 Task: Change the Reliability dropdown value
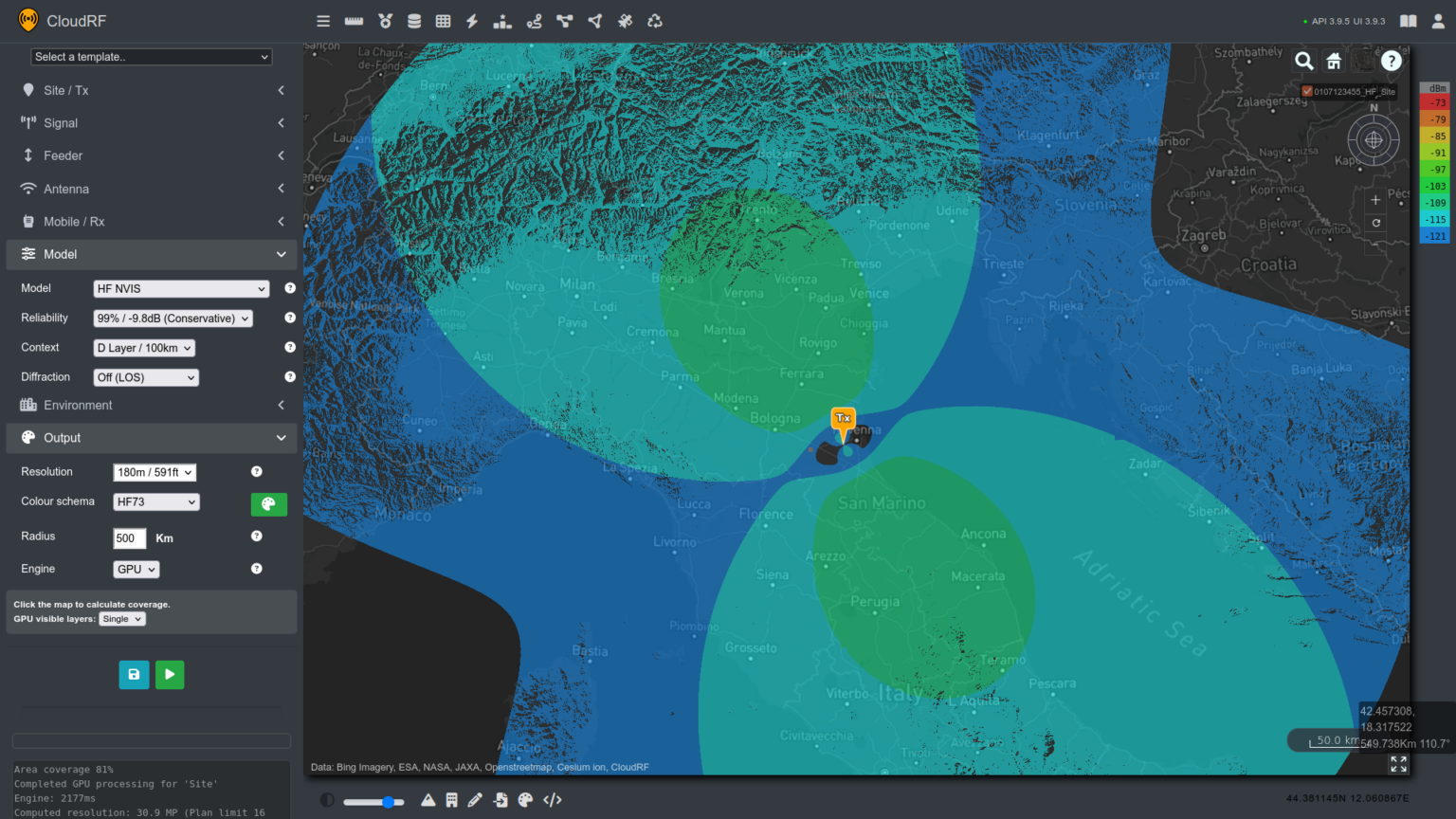[173, 318]
